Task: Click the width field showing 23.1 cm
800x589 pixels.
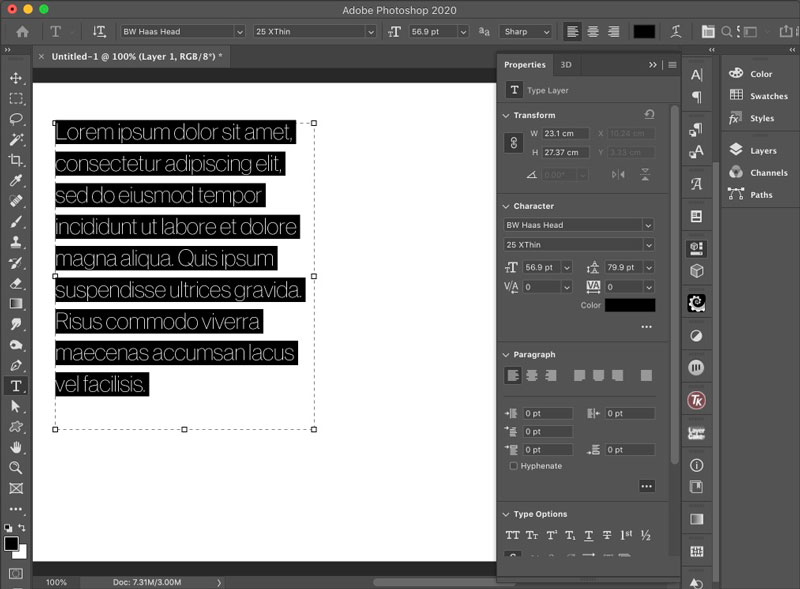Action: 565,133
